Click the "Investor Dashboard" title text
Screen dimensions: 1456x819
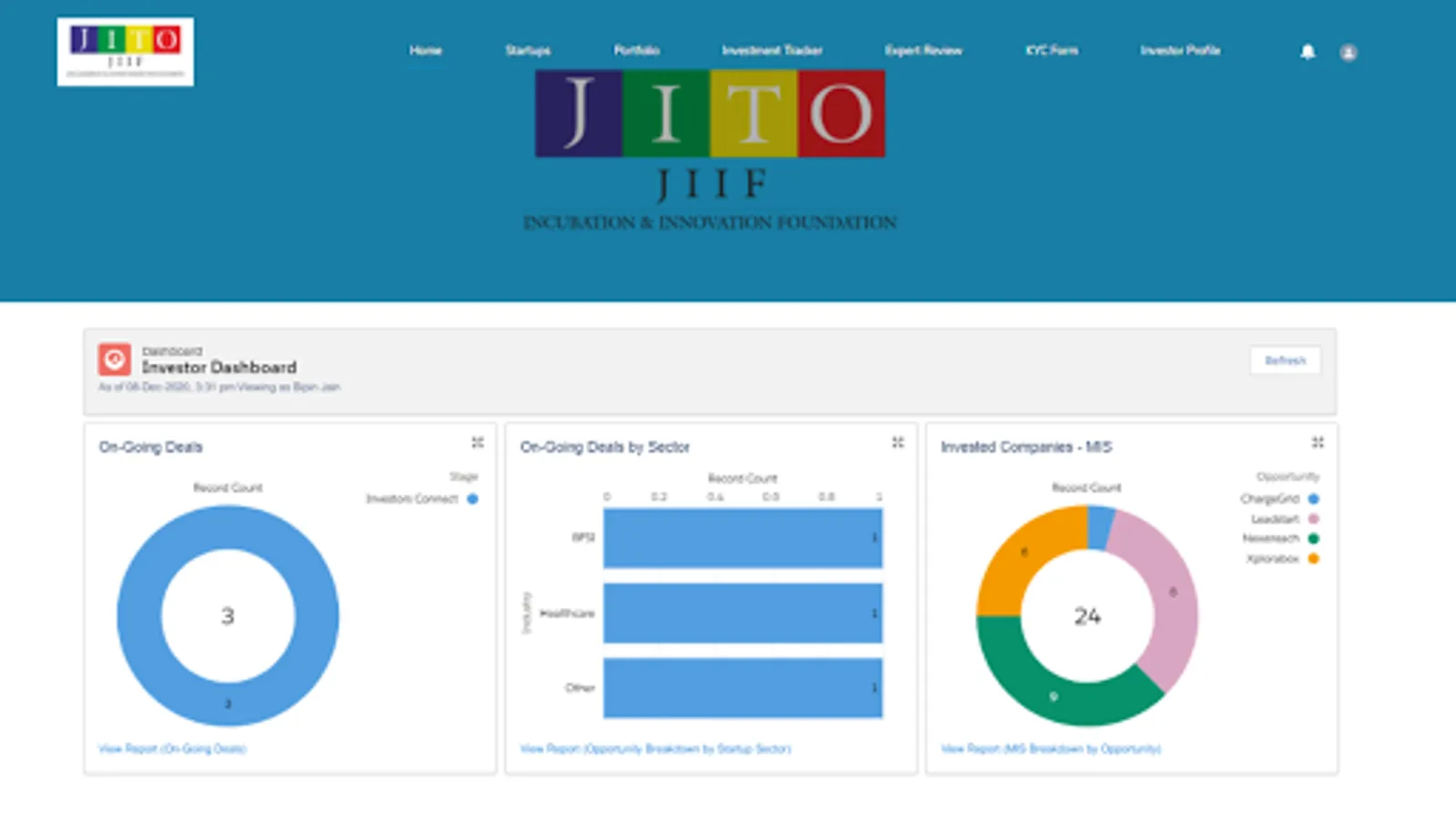219,368
